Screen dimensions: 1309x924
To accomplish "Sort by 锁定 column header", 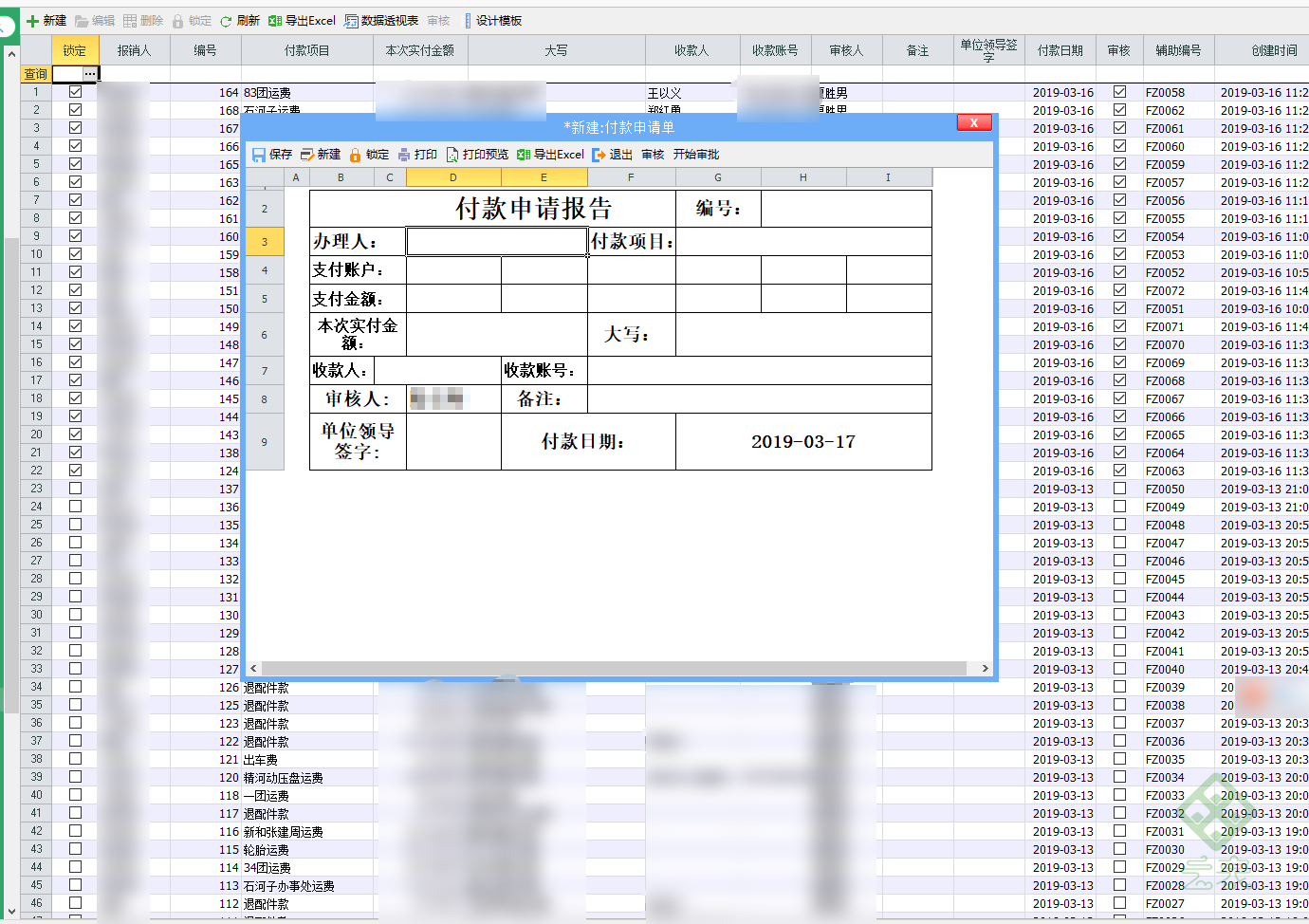I will pos(75,50).
